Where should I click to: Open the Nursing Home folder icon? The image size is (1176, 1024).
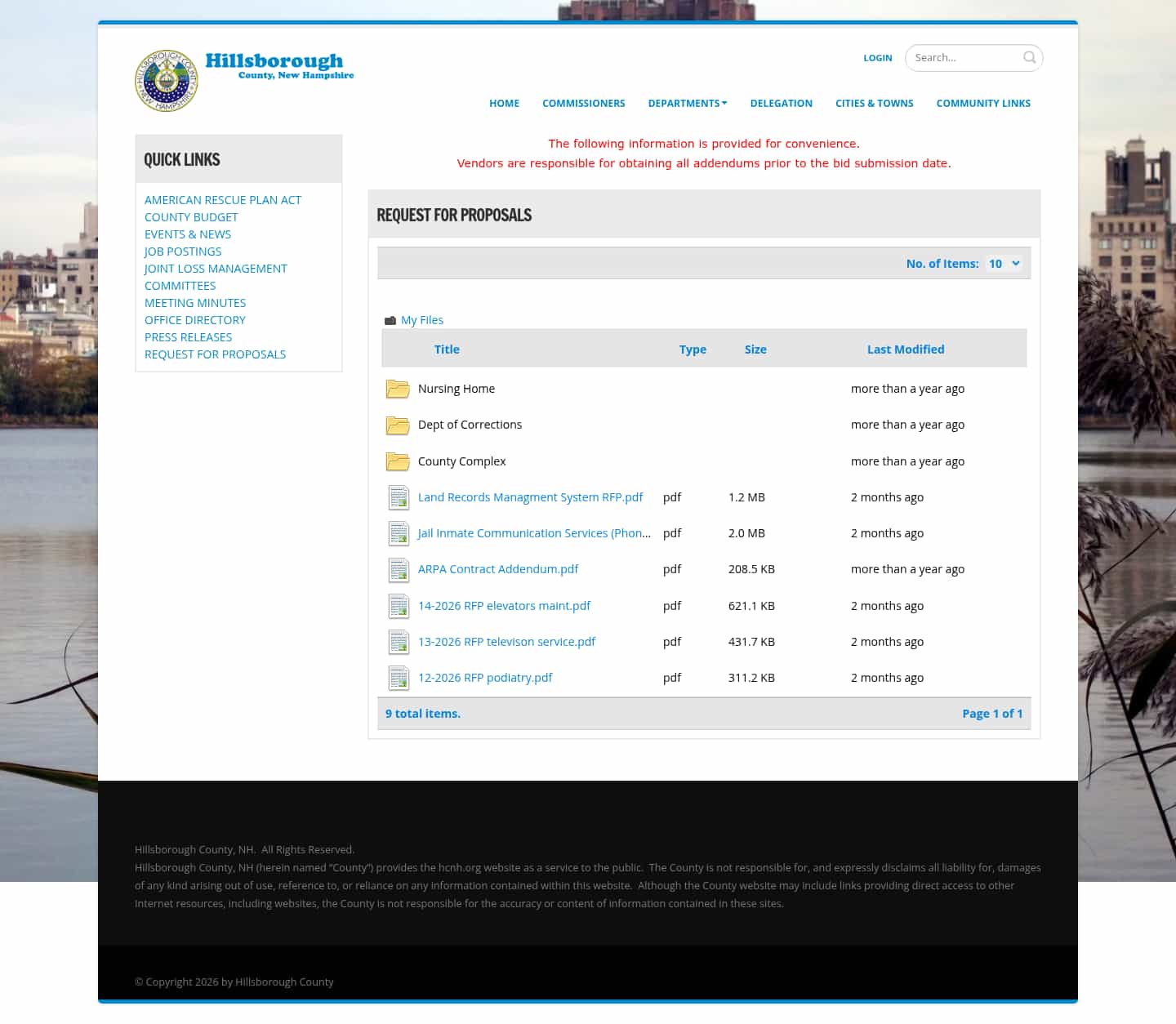tap(398, 389)
